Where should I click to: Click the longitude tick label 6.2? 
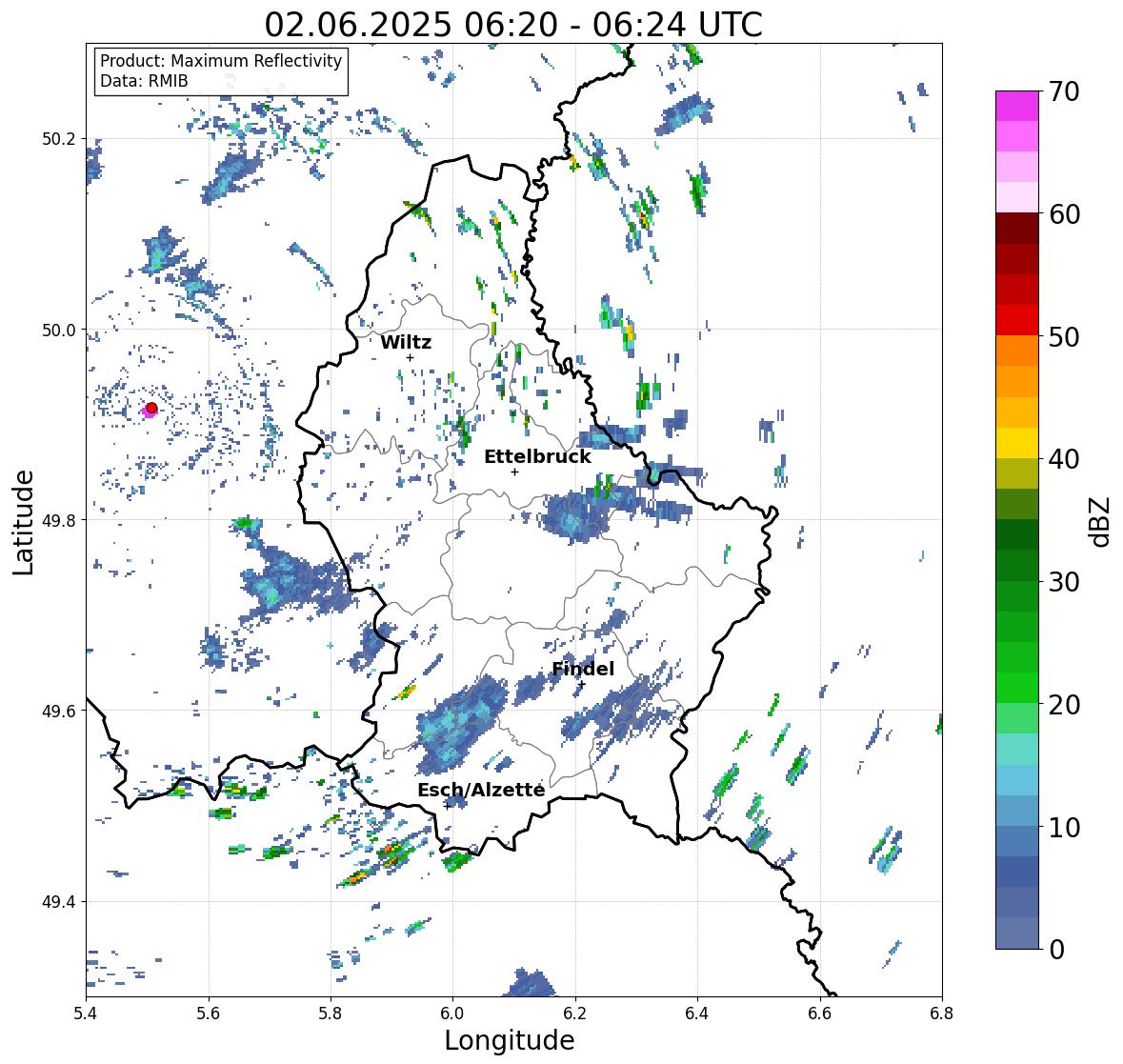pyautogui.click(x=575, y=1014)
